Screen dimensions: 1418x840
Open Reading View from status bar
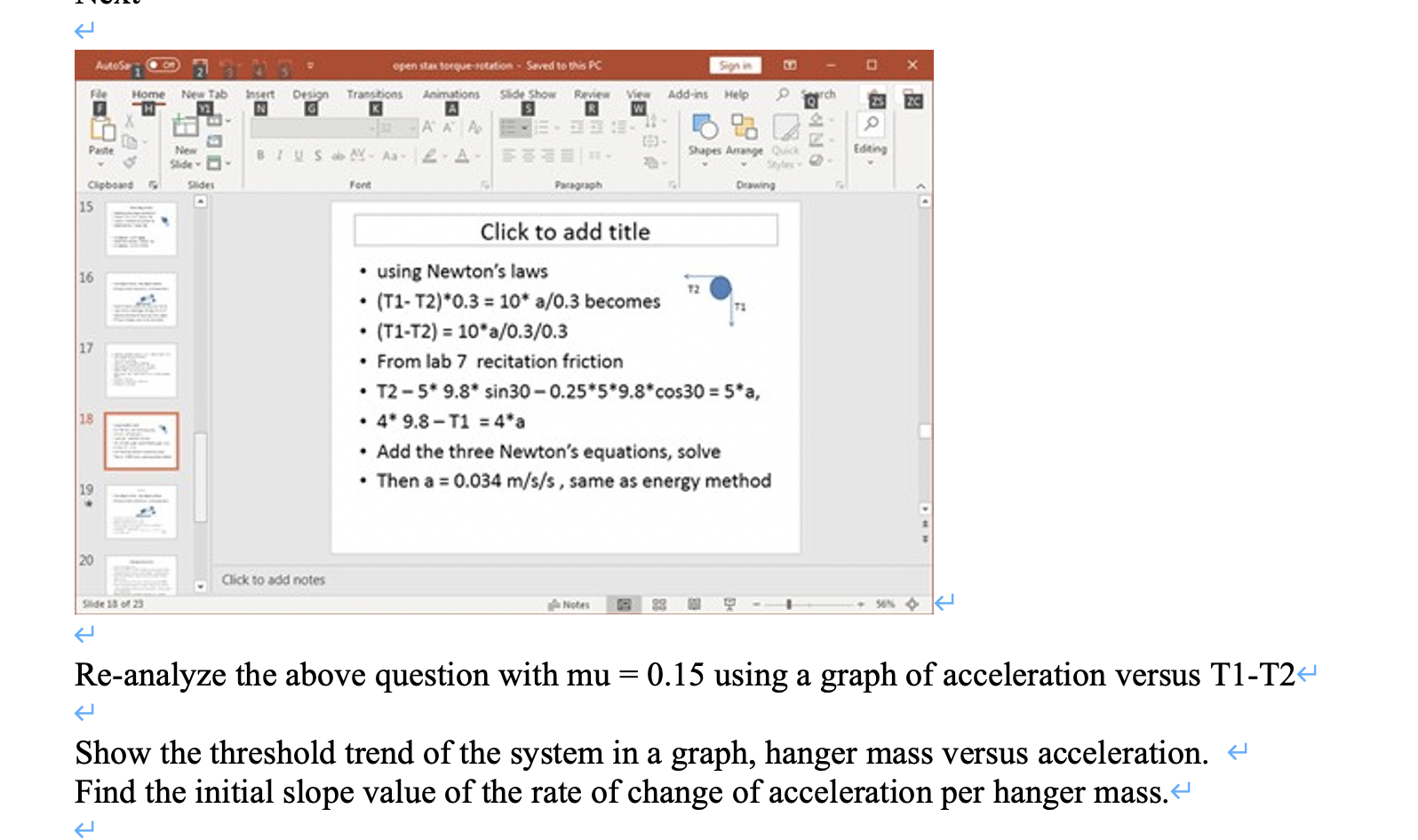[695, 605]
